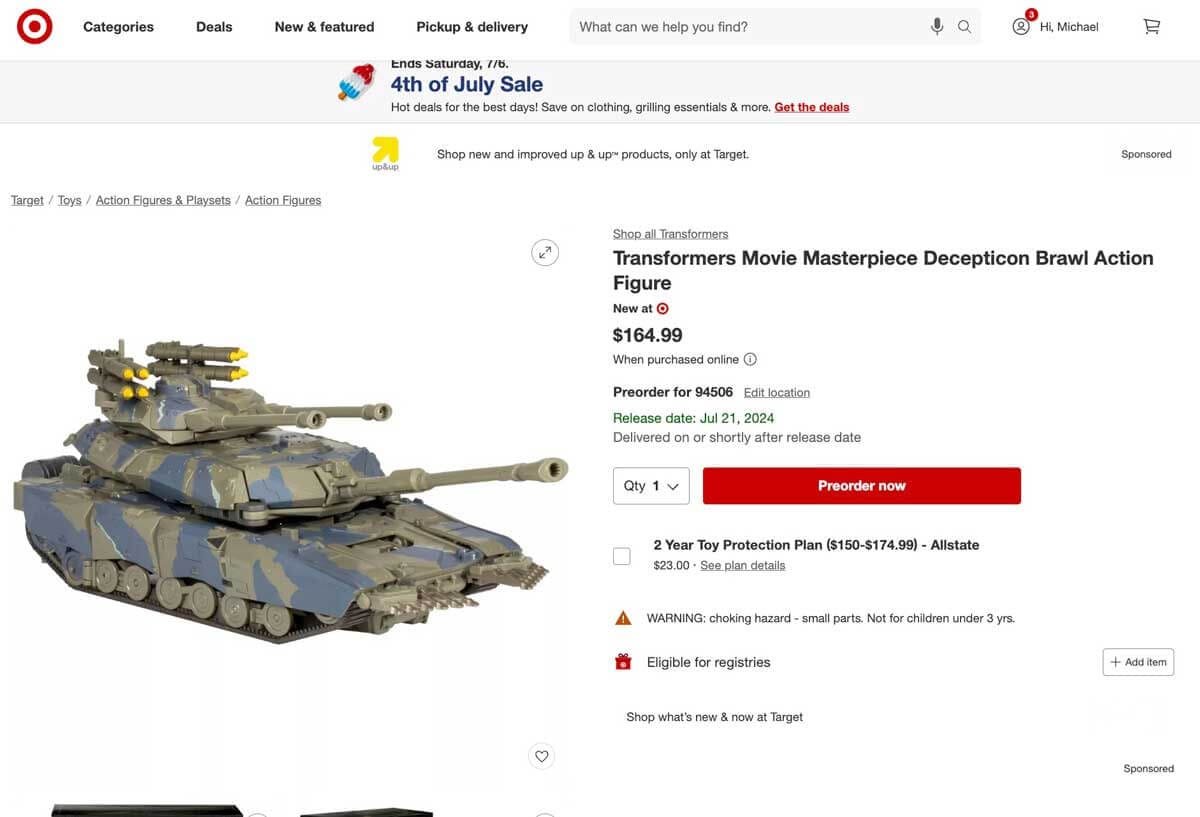View See plan details for protection plan

(742, 565)
